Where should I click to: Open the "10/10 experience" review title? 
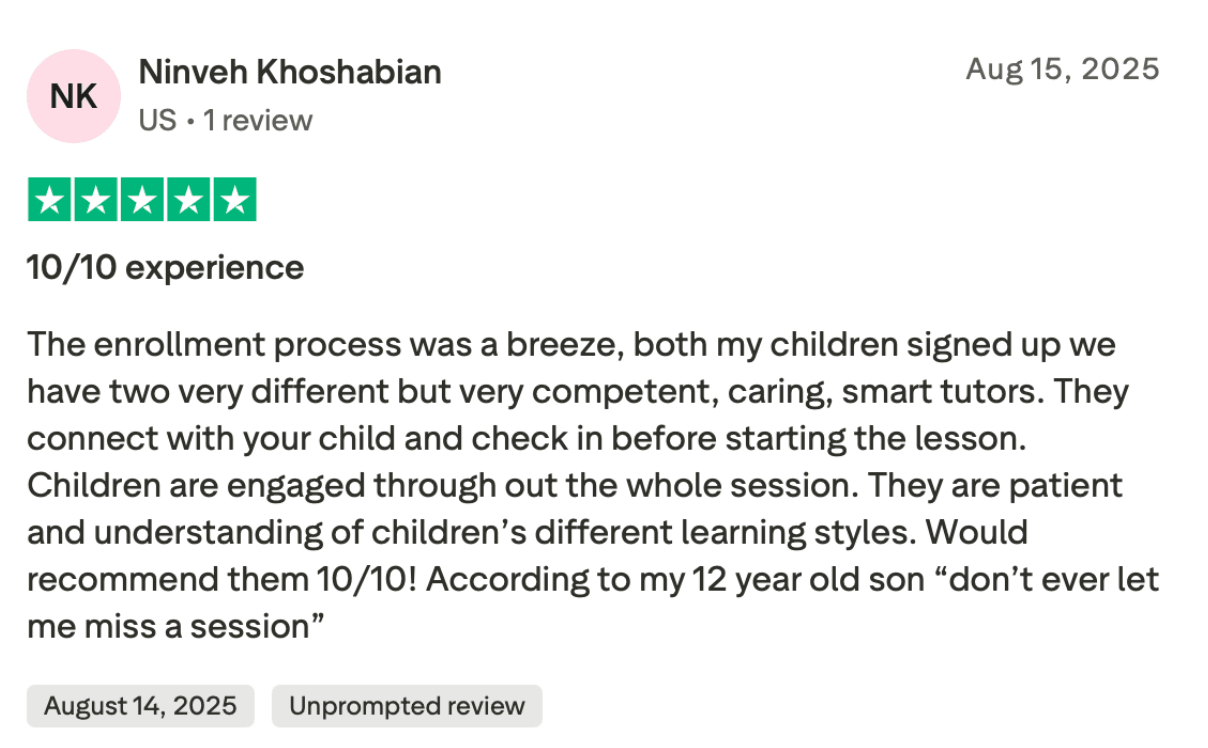click(x=165, y=268)
